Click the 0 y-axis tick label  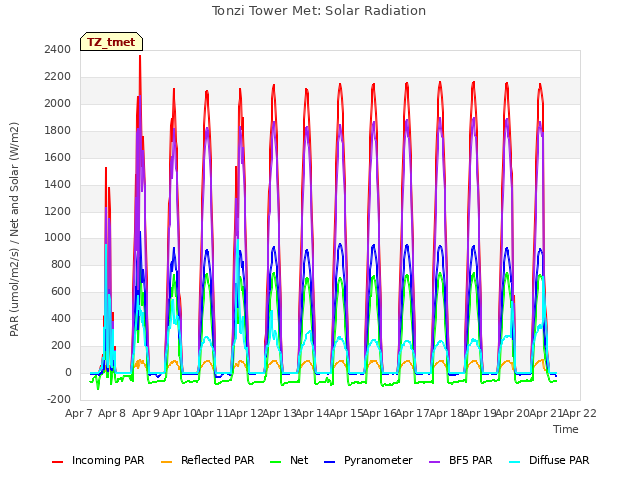tap(68, 372)
